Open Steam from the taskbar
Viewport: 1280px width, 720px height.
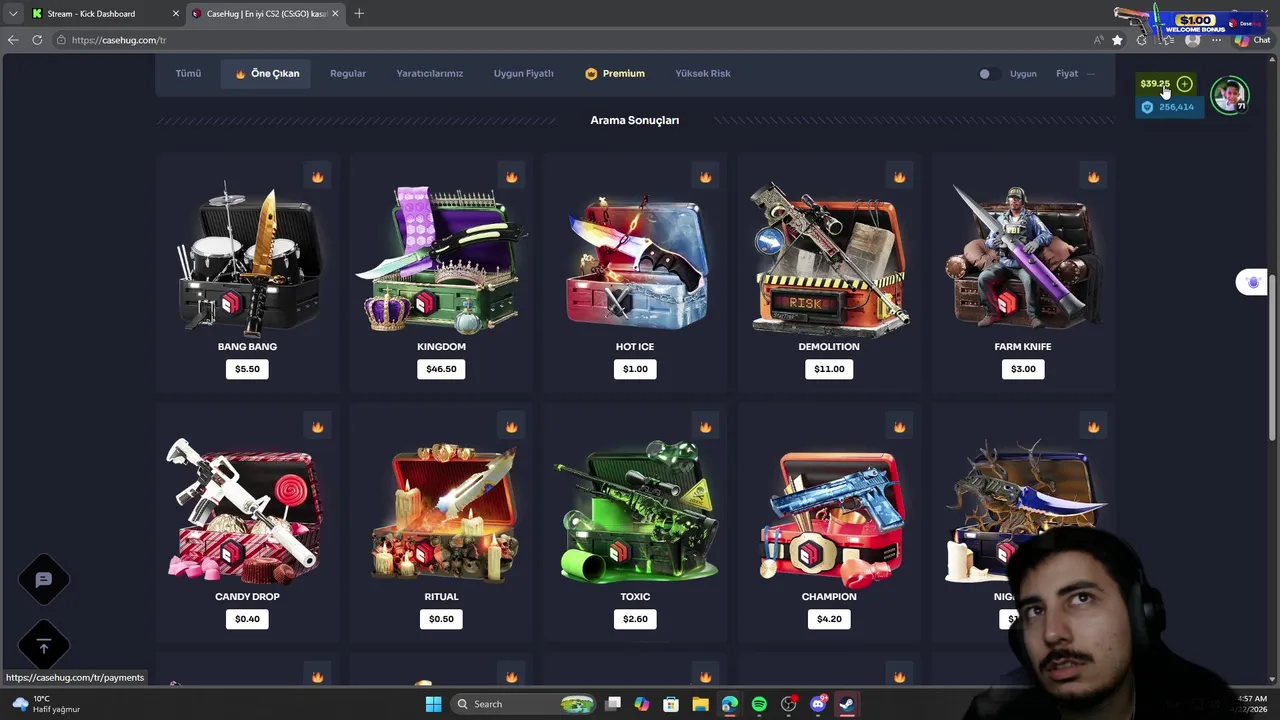[846, 704]
